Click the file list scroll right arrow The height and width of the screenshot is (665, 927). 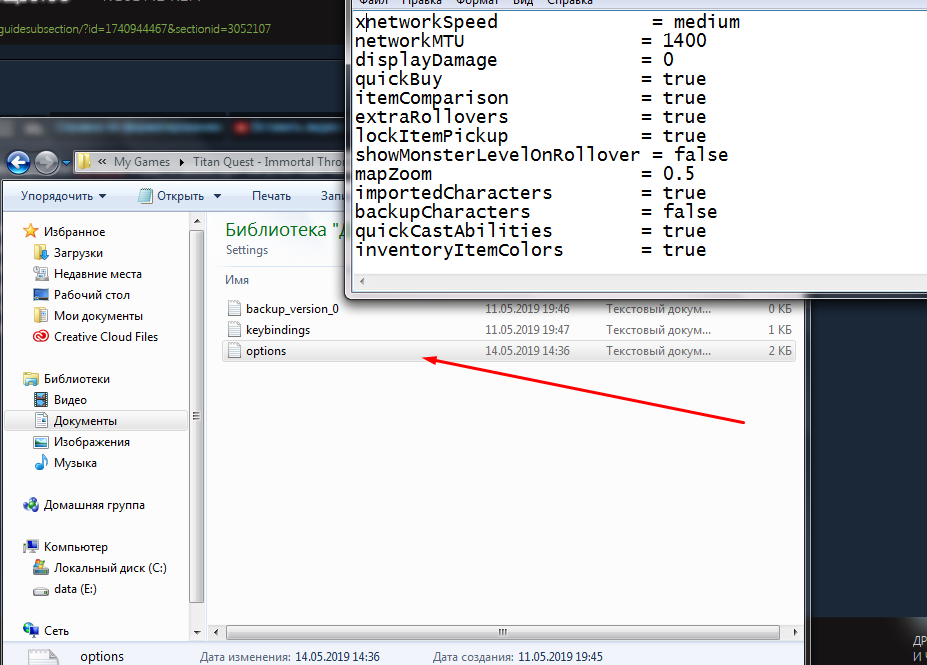pos(795,632)
